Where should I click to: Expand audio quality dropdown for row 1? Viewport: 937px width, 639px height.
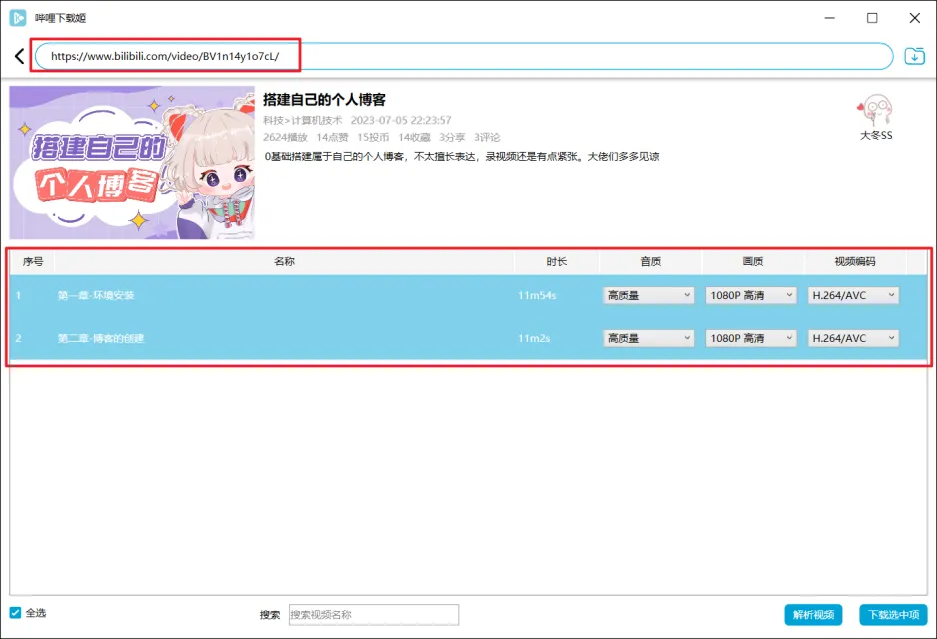point(649,295)
